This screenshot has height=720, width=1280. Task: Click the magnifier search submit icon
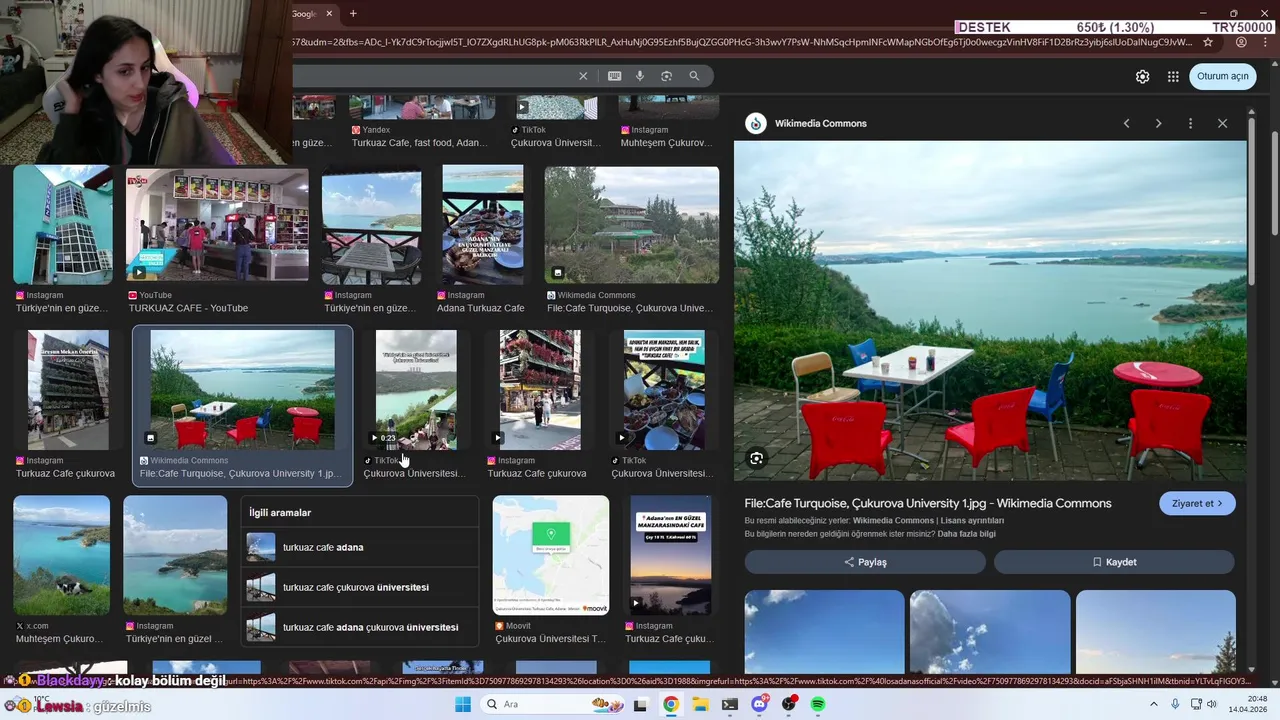(x=694, y=76)
